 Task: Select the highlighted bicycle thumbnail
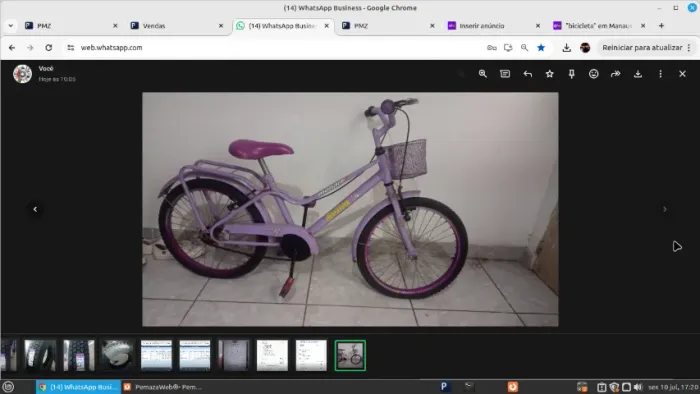350,356
